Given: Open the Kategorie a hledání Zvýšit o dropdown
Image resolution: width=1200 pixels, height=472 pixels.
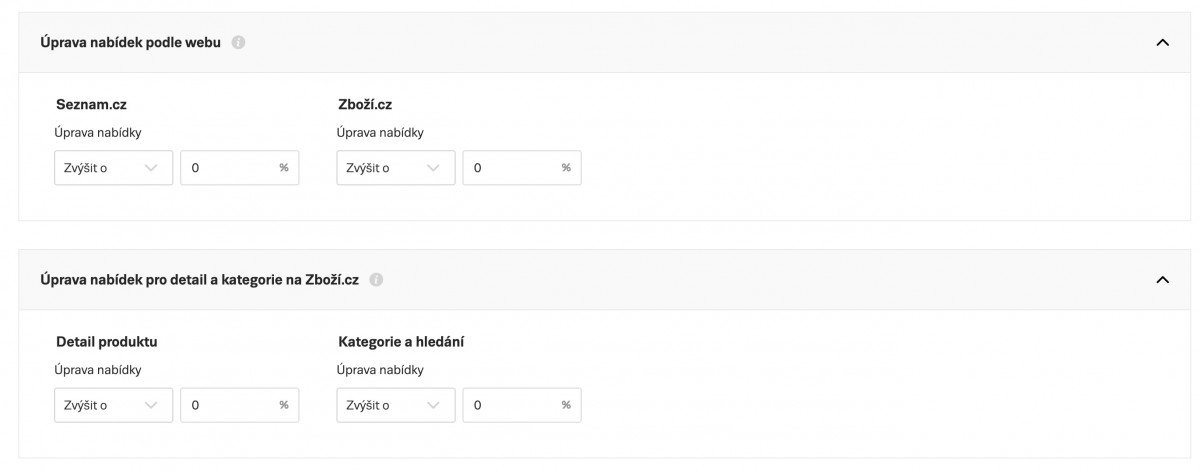Looking at the screenshot, I should point(395,405).
